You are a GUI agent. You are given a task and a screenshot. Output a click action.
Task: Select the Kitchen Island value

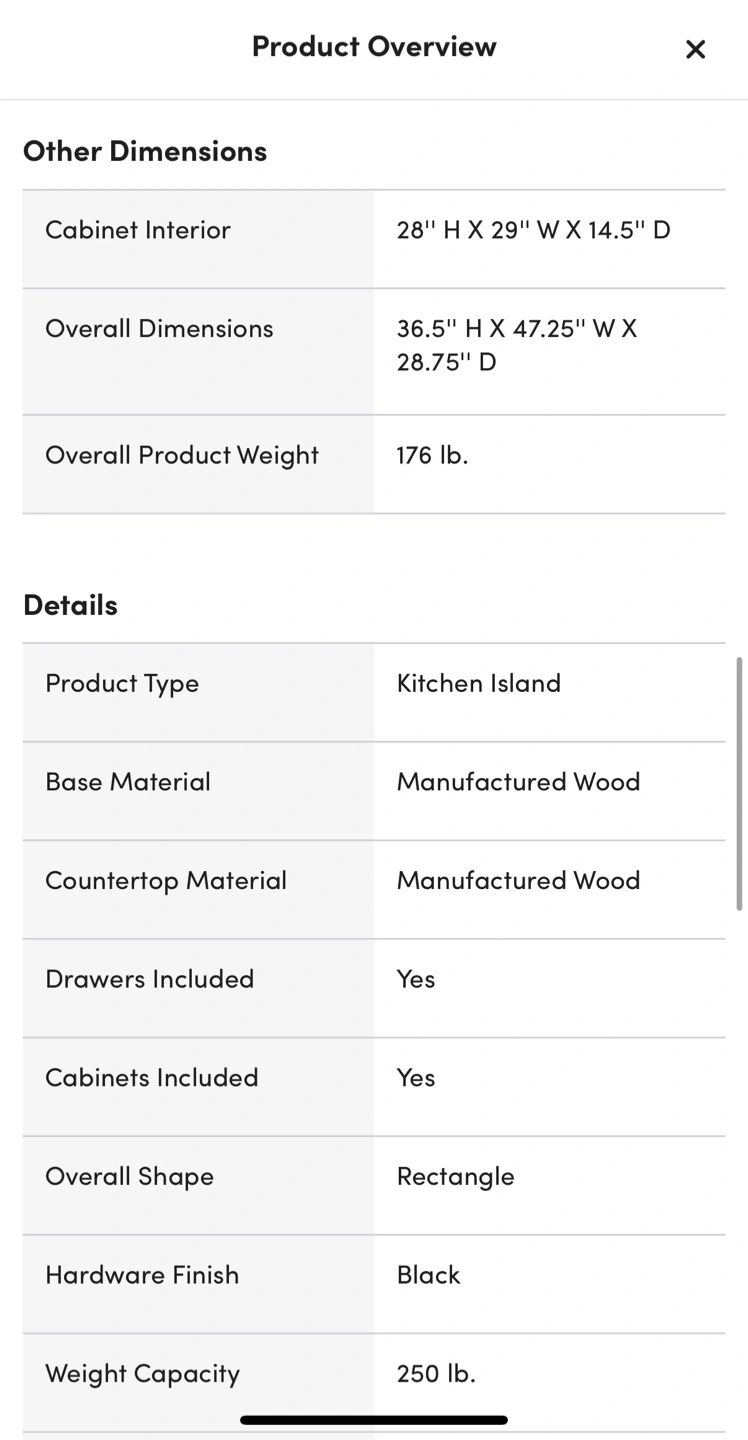pos(478,683)
